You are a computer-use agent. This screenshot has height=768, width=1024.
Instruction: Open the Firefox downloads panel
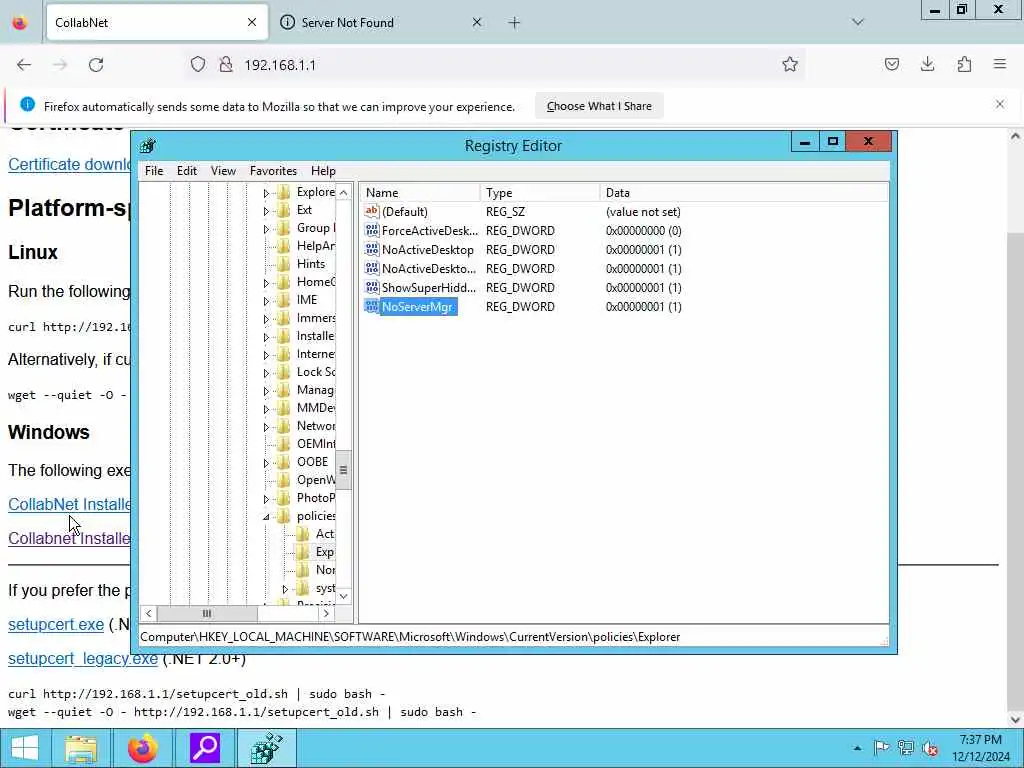(x=927, y=64)
